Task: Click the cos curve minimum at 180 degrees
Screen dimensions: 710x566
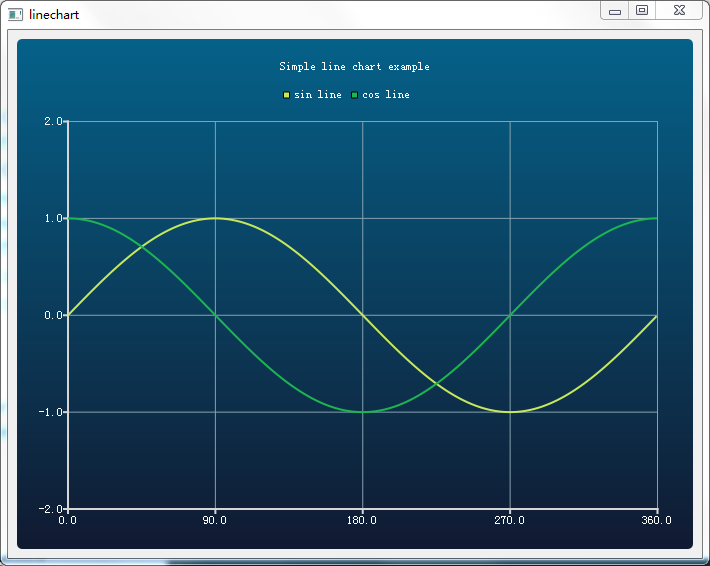Action: 362,412
